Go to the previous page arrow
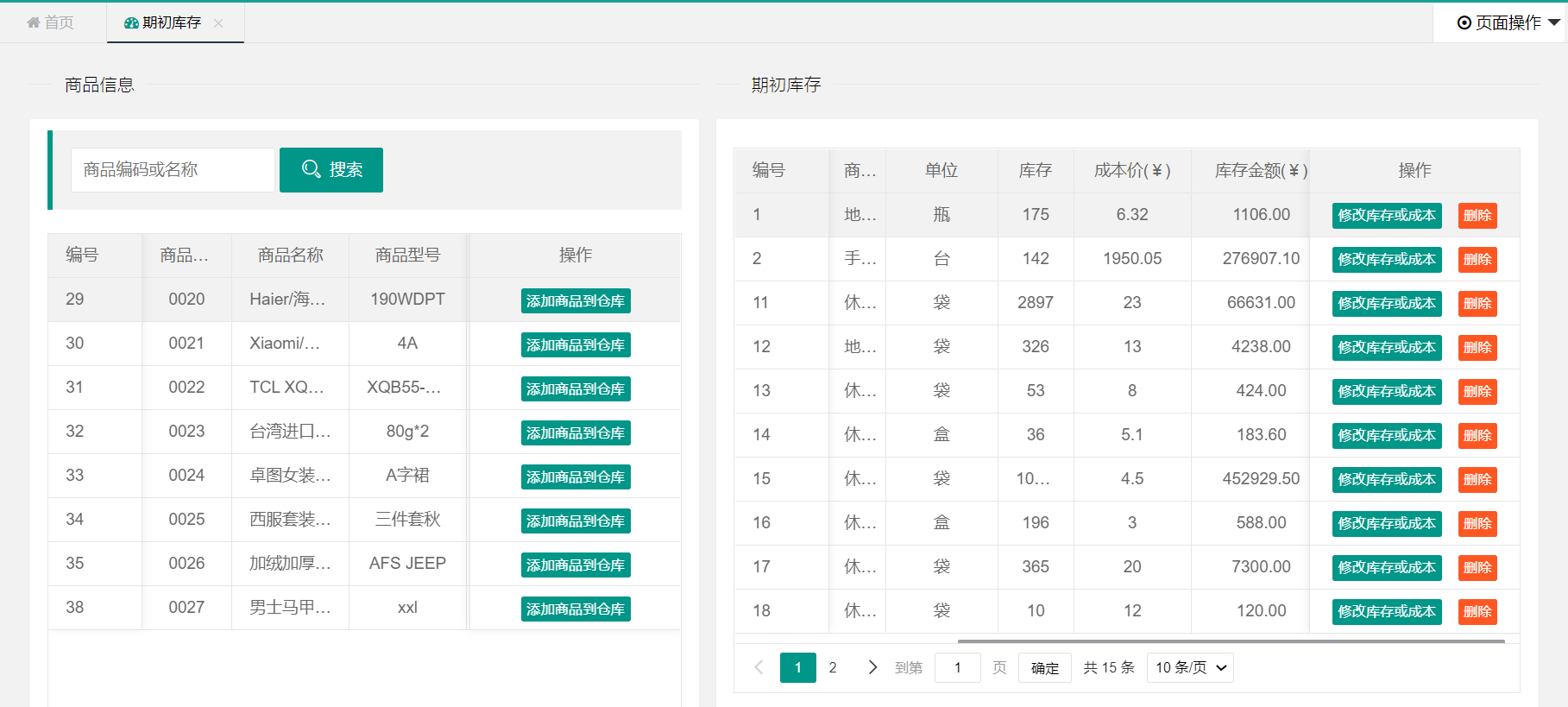1568x707 pixels. (759, 667)
